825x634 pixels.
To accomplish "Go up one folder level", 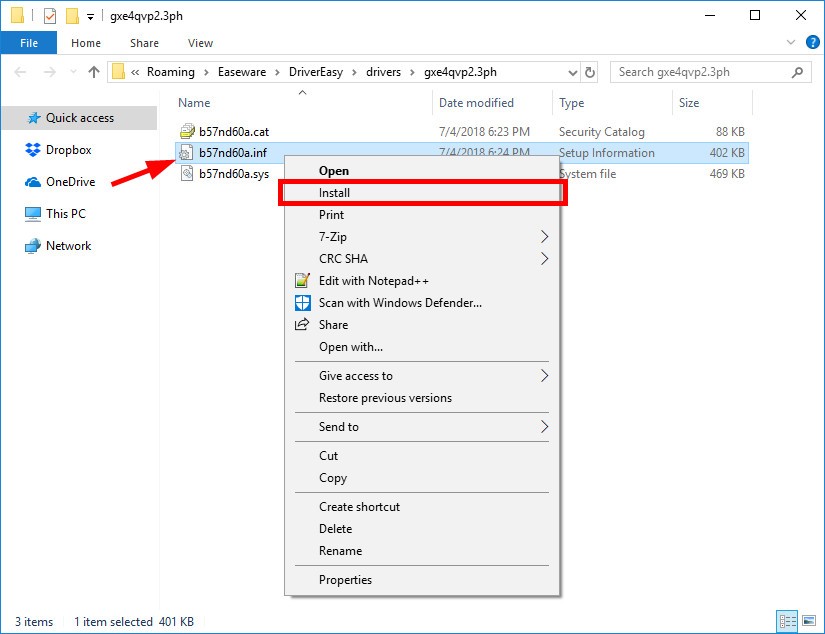I will click(x=94, y=72).
